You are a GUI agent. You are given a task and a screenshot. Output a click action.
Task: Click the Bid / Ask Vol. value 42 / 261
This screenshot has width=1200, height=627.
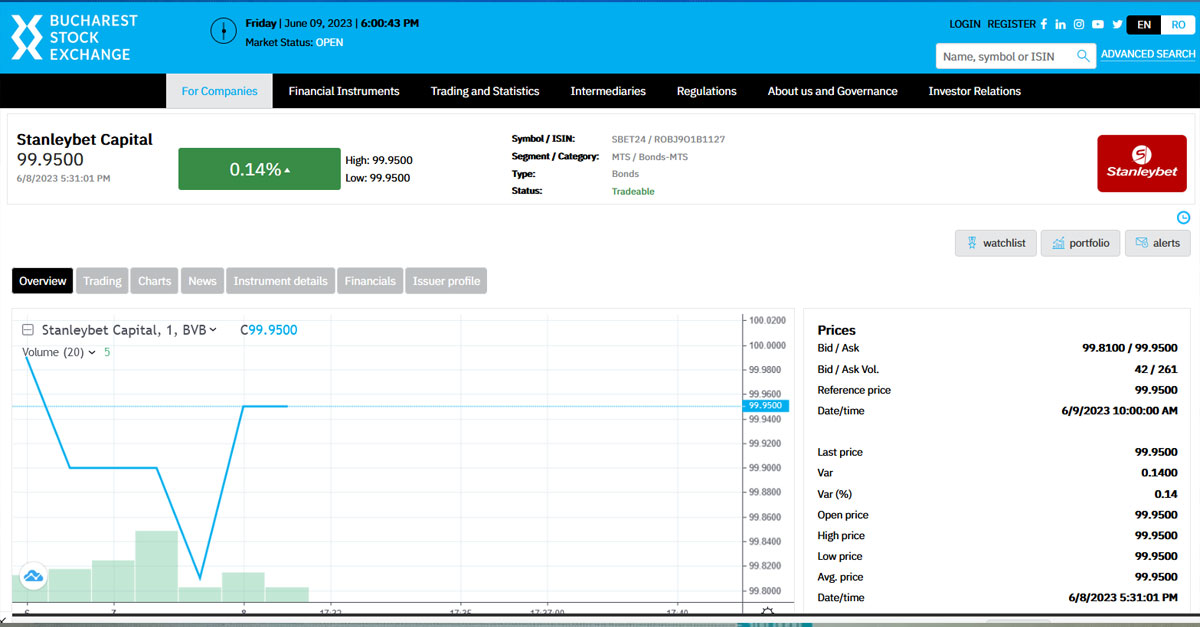point(1156,369)
